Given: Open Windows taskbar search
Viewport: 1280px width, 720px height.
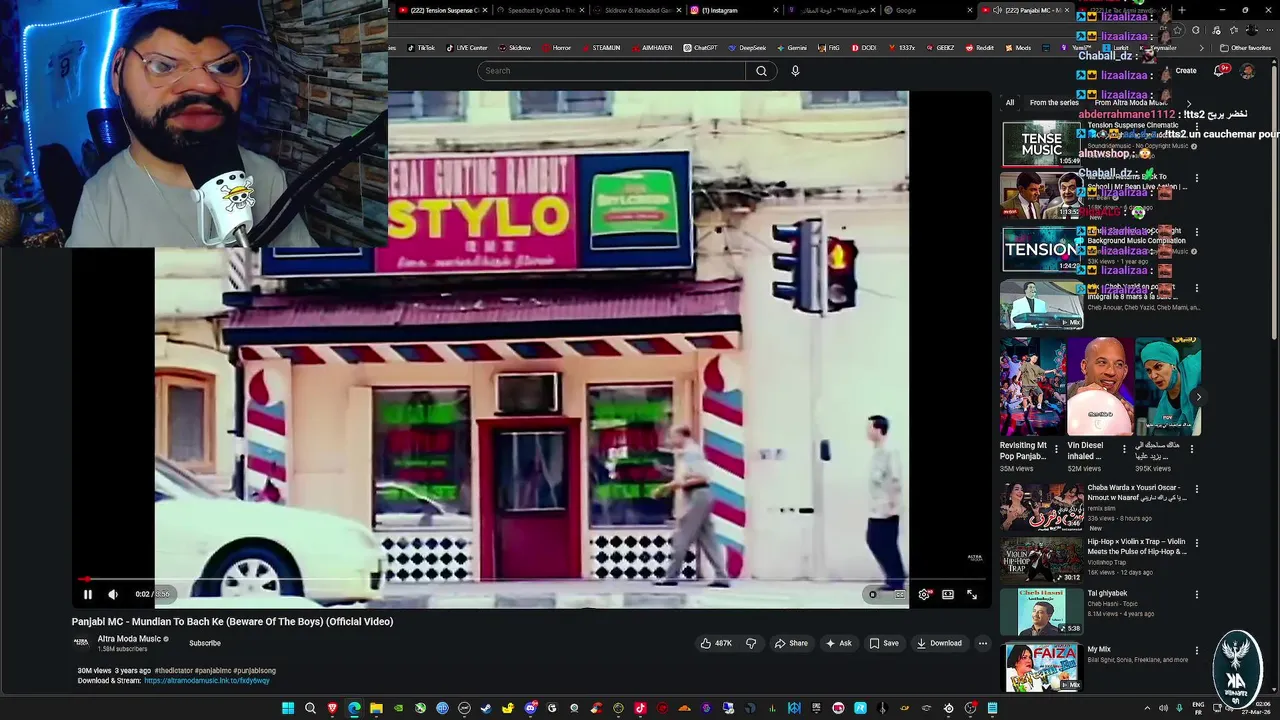Looking at the screenshot, I should [x=310, y=708].
